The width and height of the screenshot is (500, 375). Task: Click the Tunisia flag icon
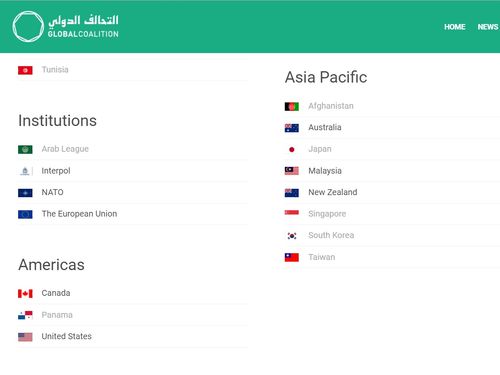coord(25,70)
